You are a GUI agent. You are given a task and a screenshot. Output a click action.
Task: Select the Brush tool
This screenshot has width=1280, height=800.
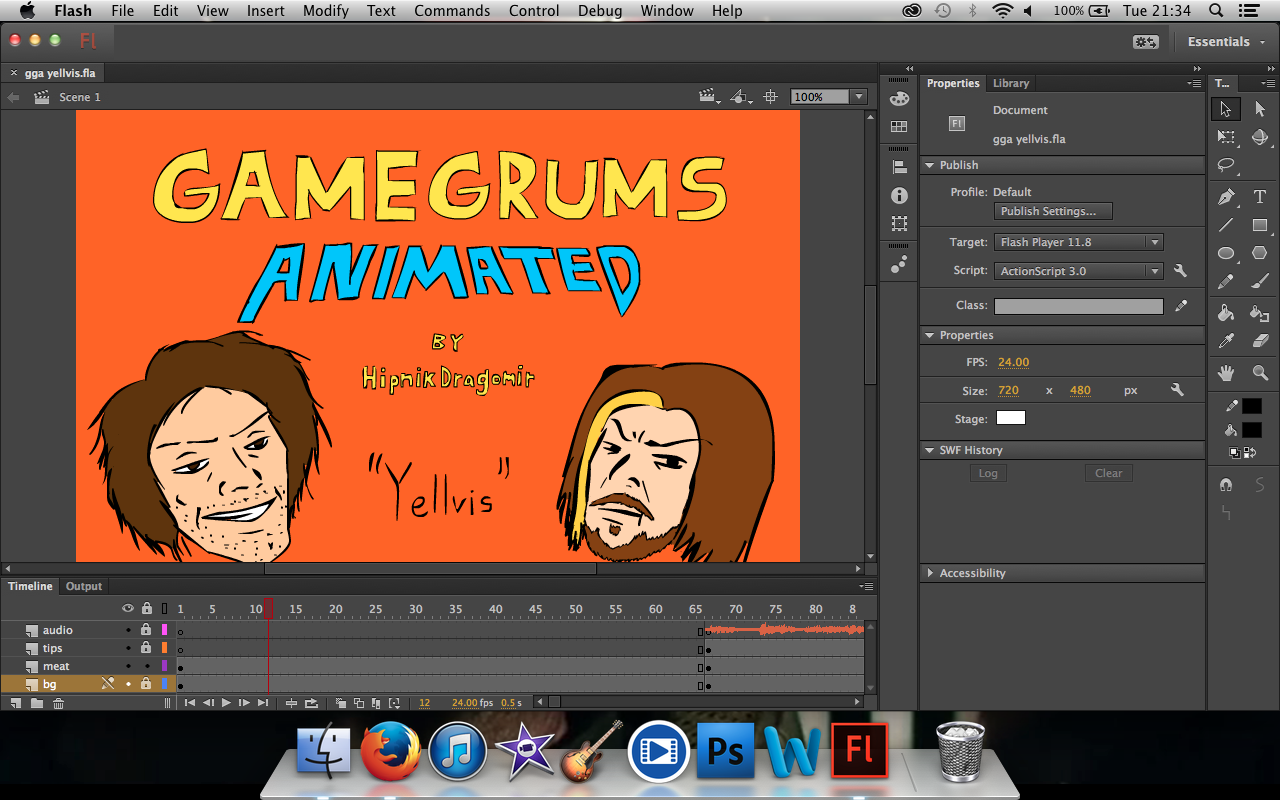(x=1260, y=282)
